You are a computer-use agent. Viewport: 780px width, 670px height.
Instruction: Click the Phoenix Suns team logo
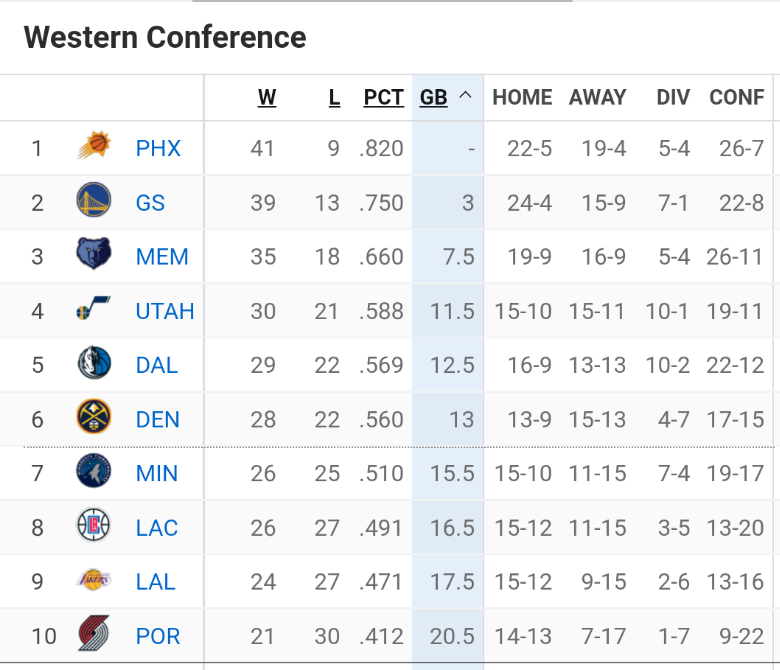94,148
